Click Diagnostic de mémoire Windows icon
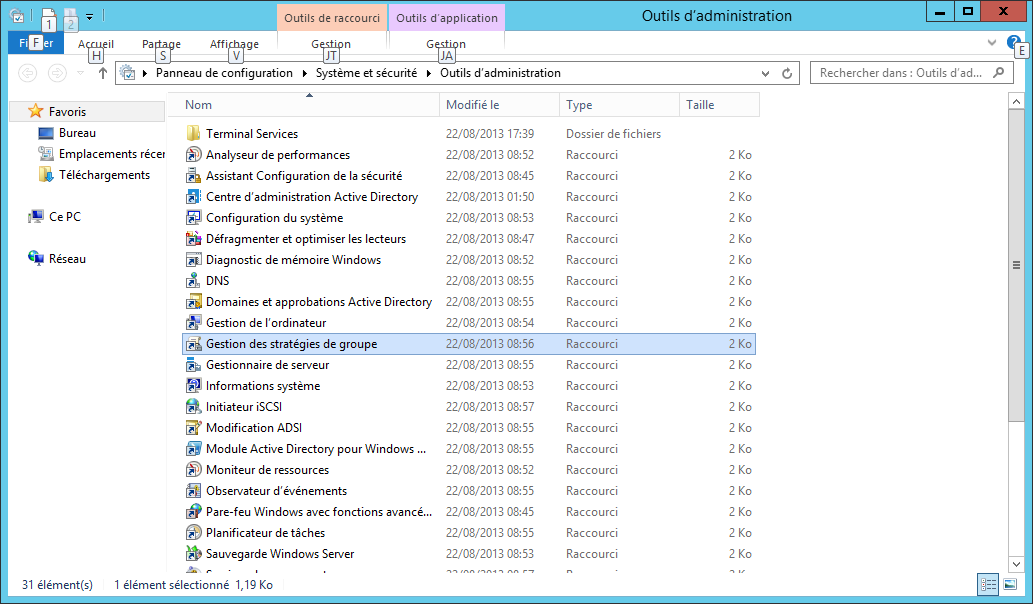 193,260
